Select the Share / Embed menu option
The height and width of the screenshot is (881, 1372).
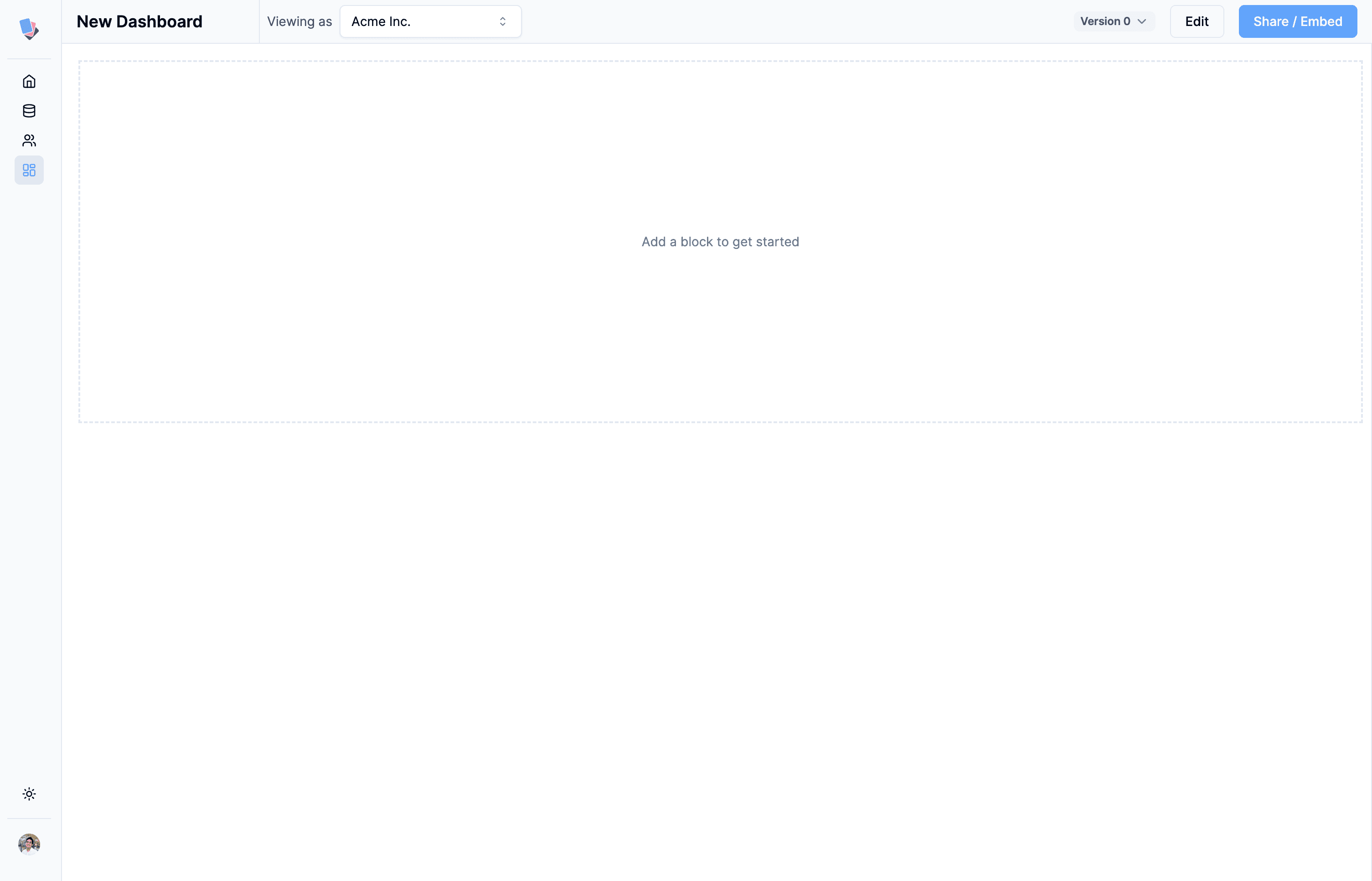[x=1297, y=21]
